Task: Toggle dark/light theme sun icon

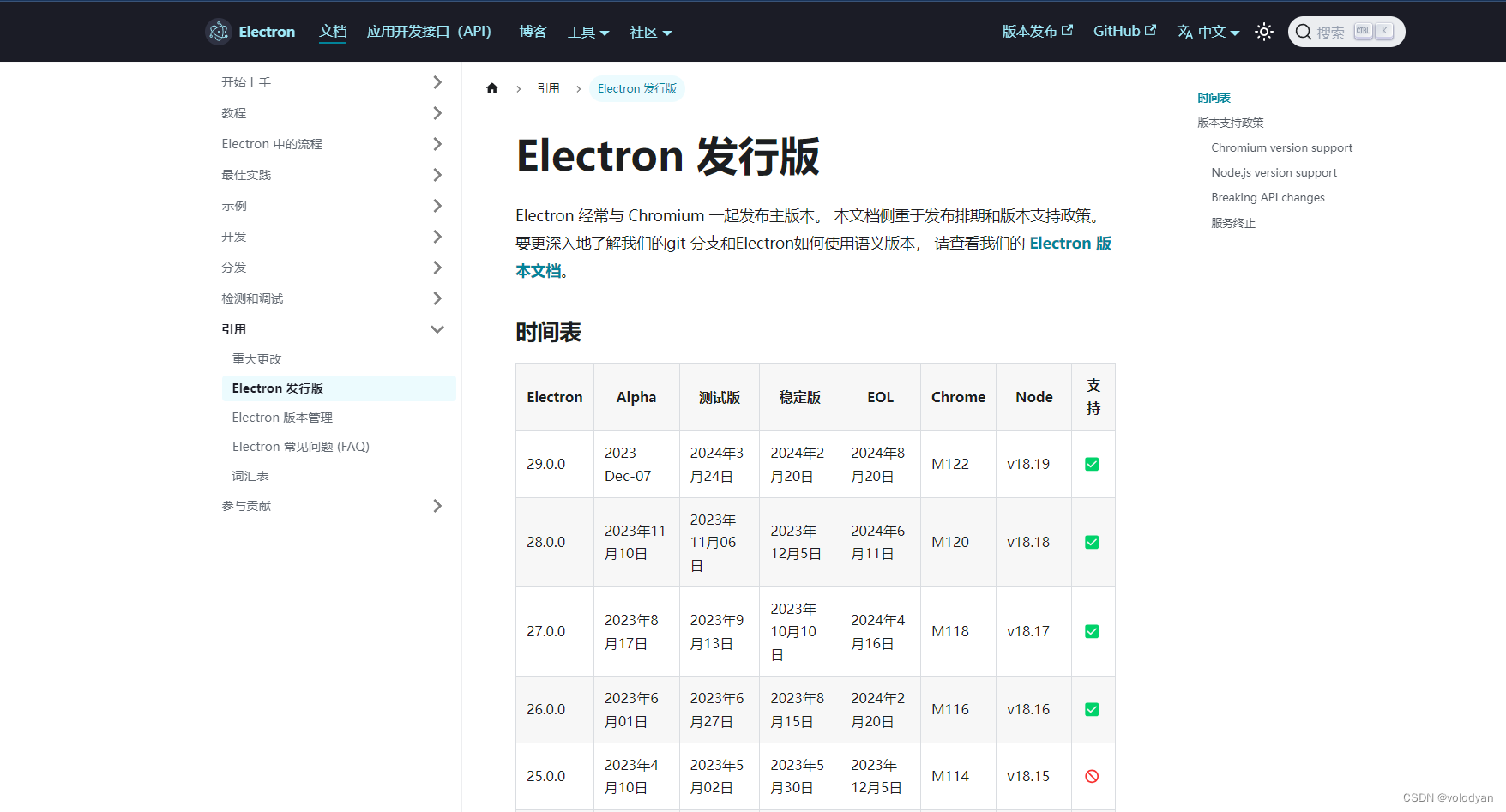Action: pos(1264,32)
